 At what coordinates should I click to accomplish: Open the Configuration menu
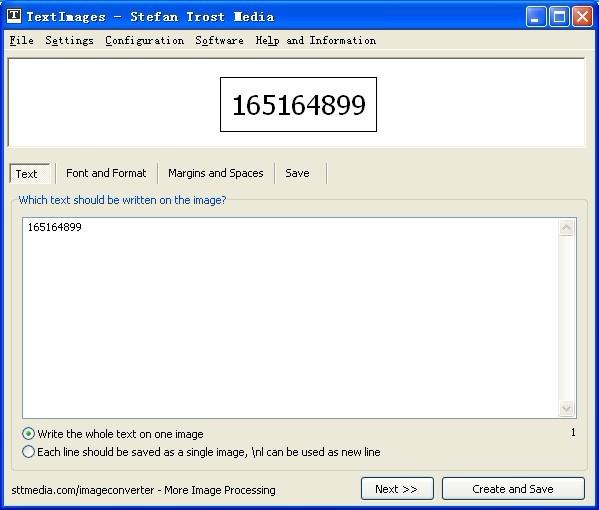[x=144, y=40]
